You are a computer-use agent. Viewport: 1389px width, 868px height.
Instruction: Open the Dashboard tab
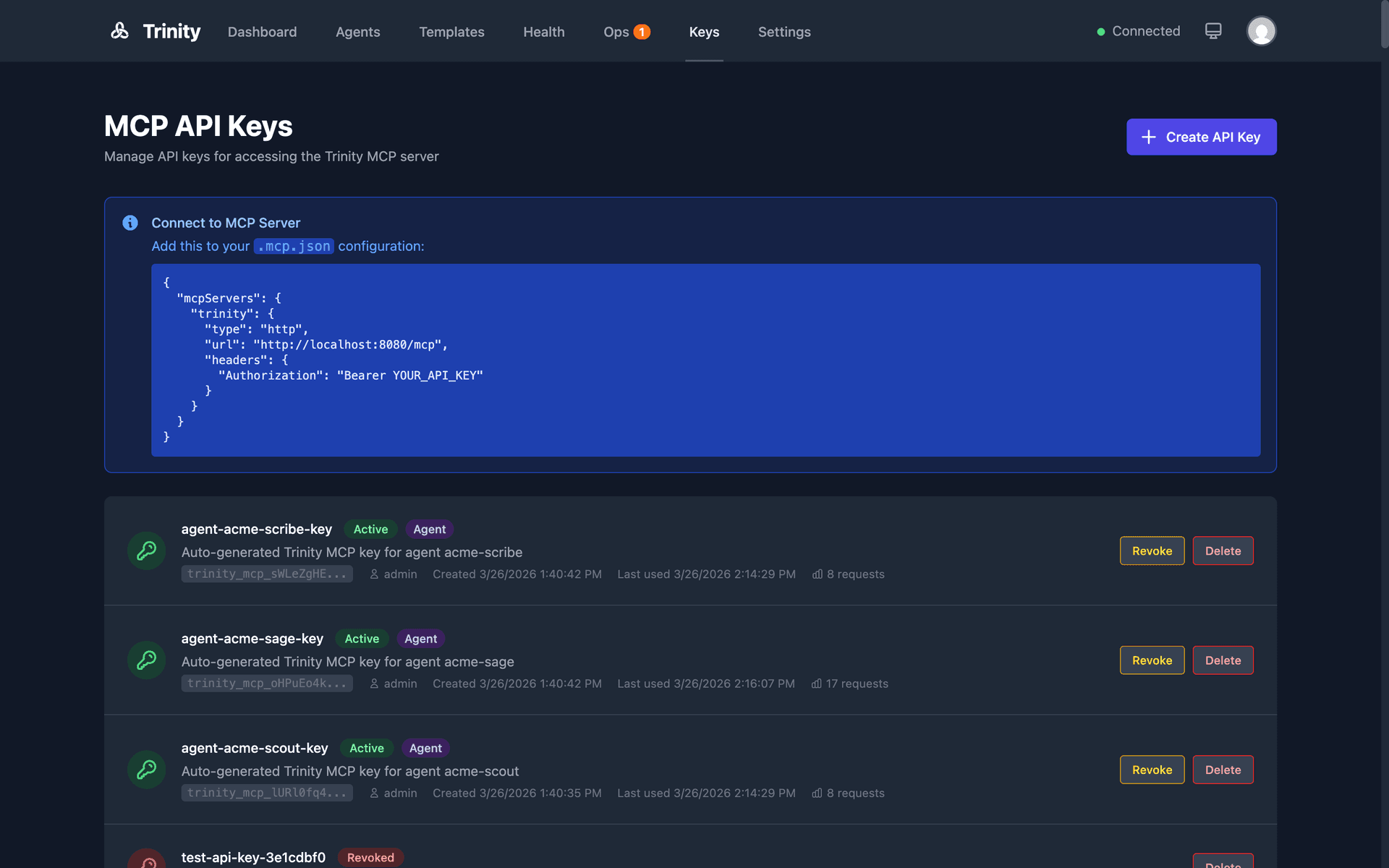[262, 32]
